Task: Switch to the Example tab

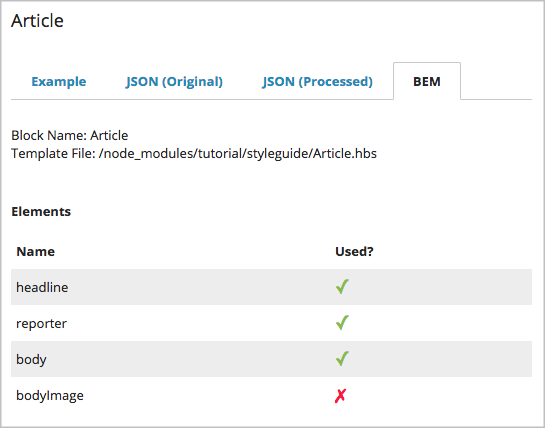Action: [59, 81]
